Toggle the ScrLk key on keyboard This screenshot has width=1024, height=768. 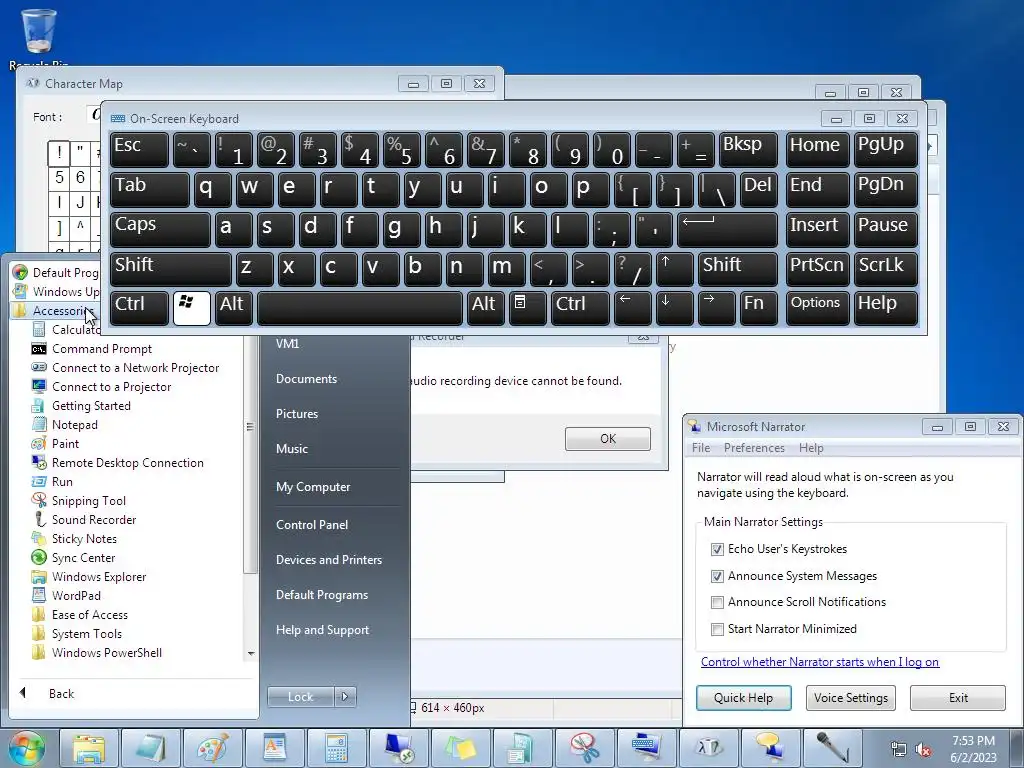886,269
